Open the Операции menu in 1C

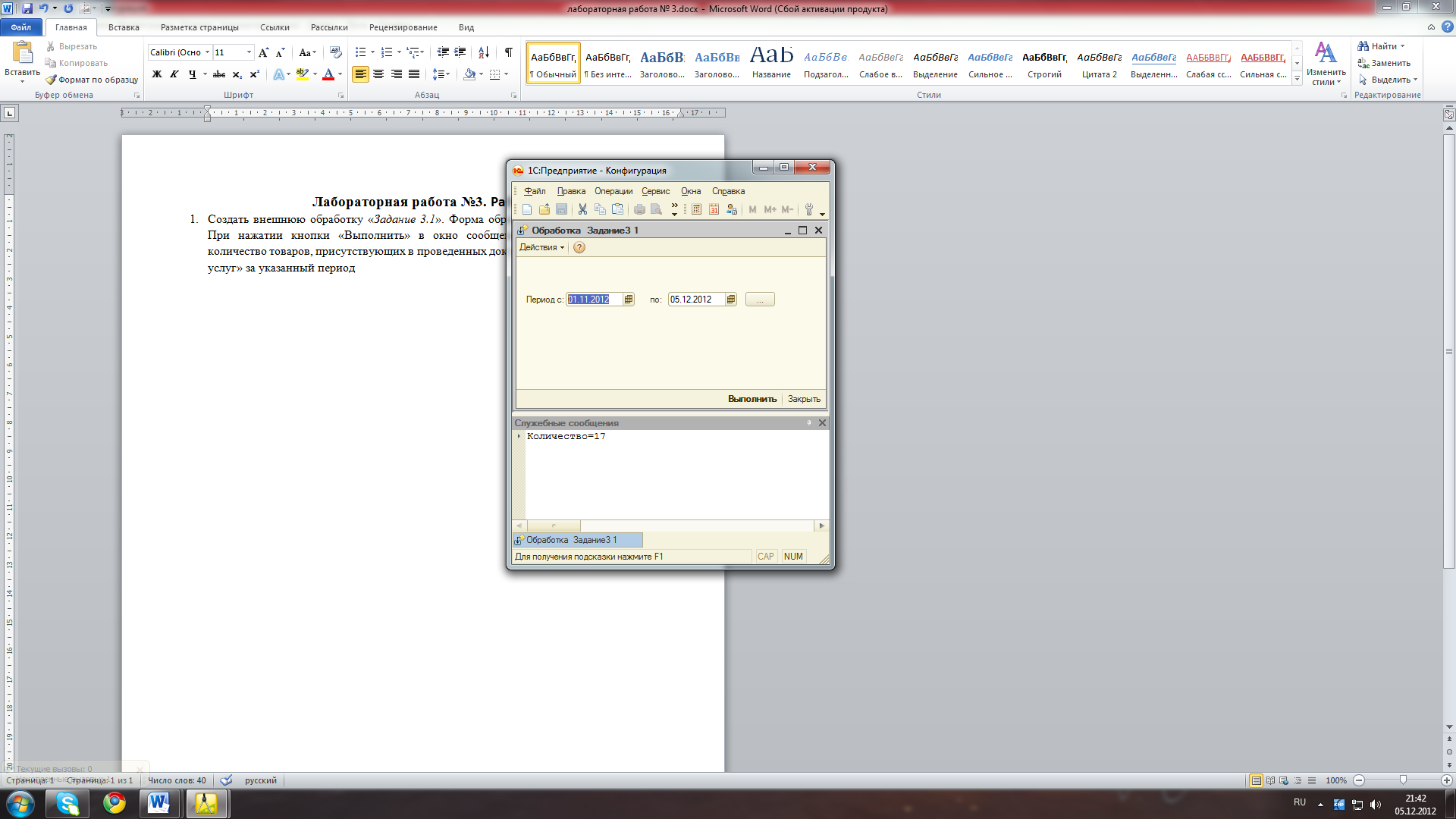(613, 191)
